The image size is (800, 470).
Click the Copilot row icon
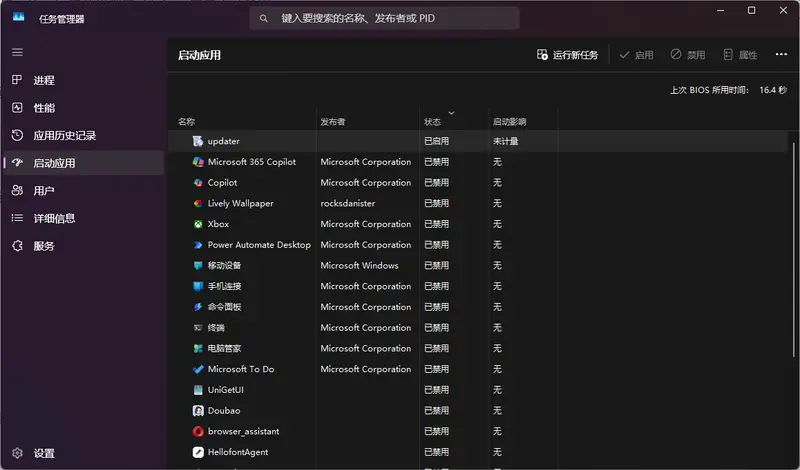(198, 183)
